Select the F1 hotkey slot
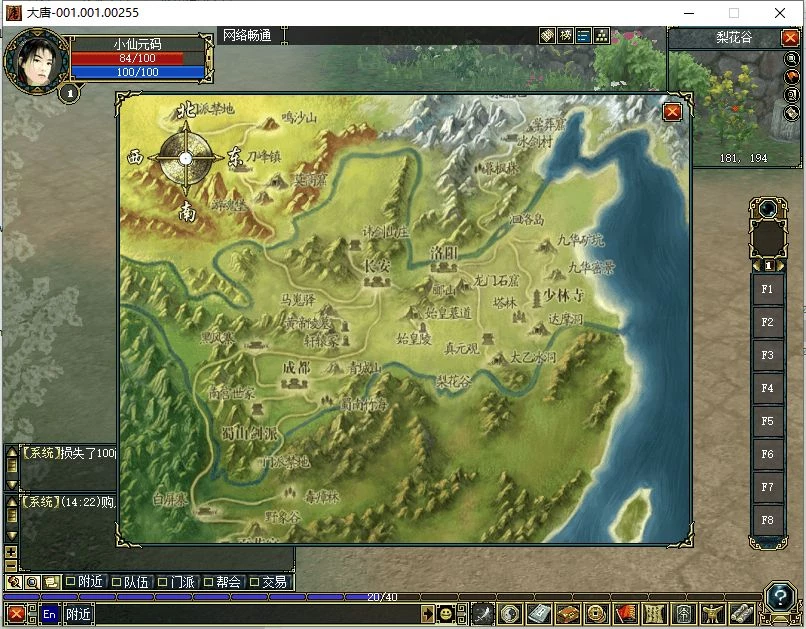 click(x=767, y=289)
